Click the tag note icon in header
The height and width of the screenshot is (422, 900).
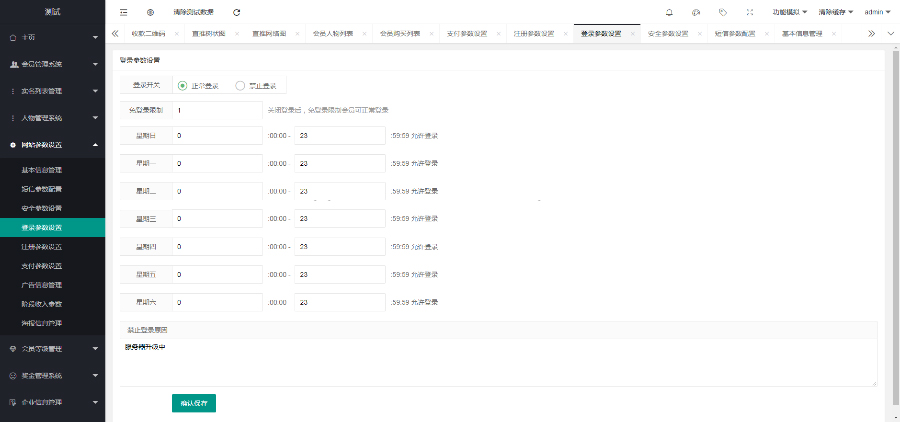click(723, 12)
